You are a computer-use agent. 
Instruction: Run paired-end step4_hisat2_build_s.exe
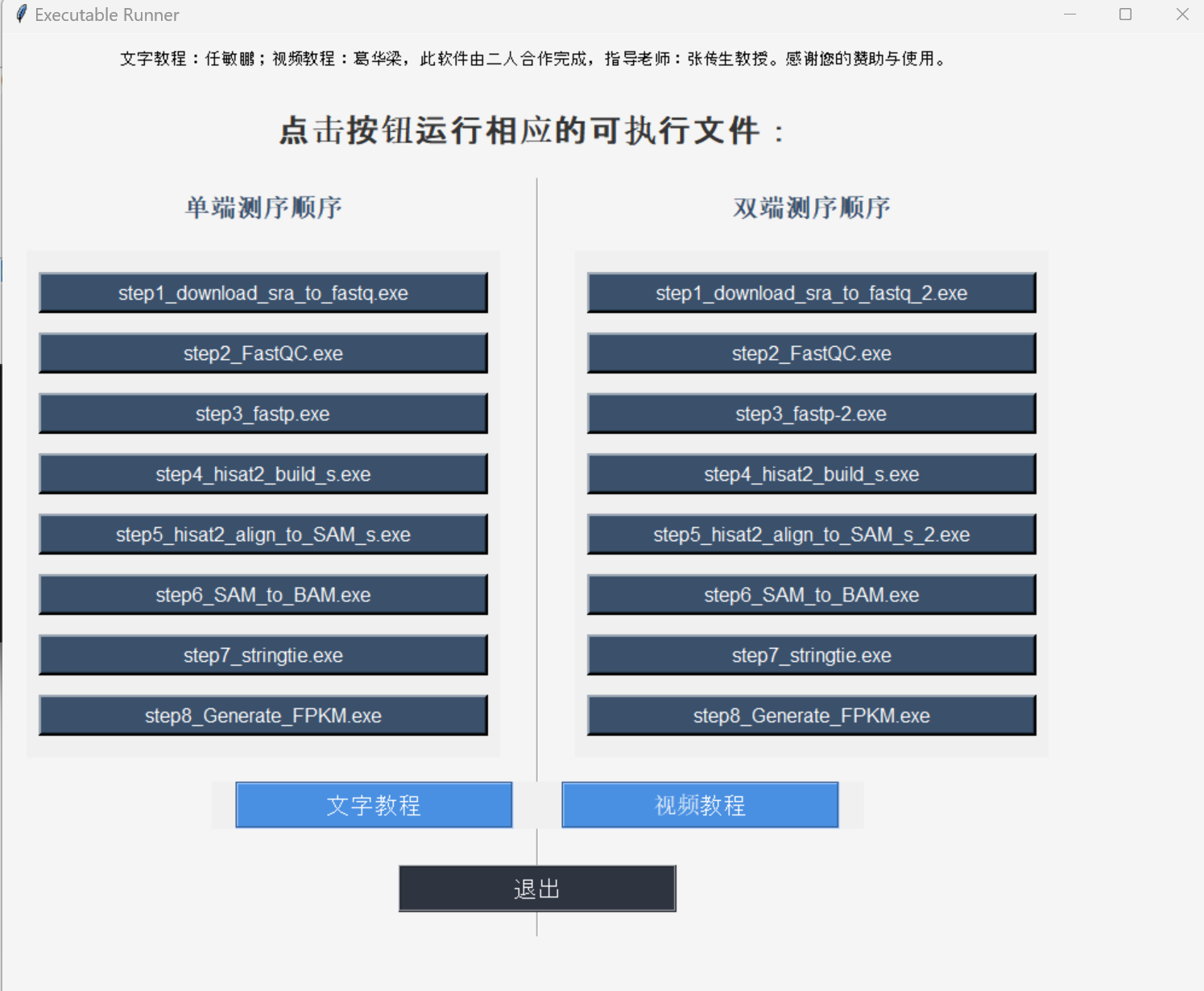point(811,474)
